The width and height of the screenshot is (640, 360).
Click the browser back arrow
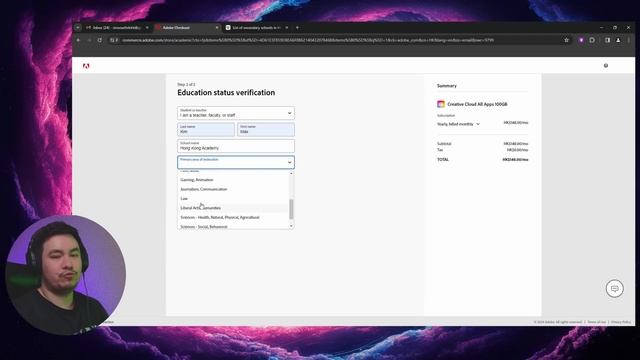(79, 40)
